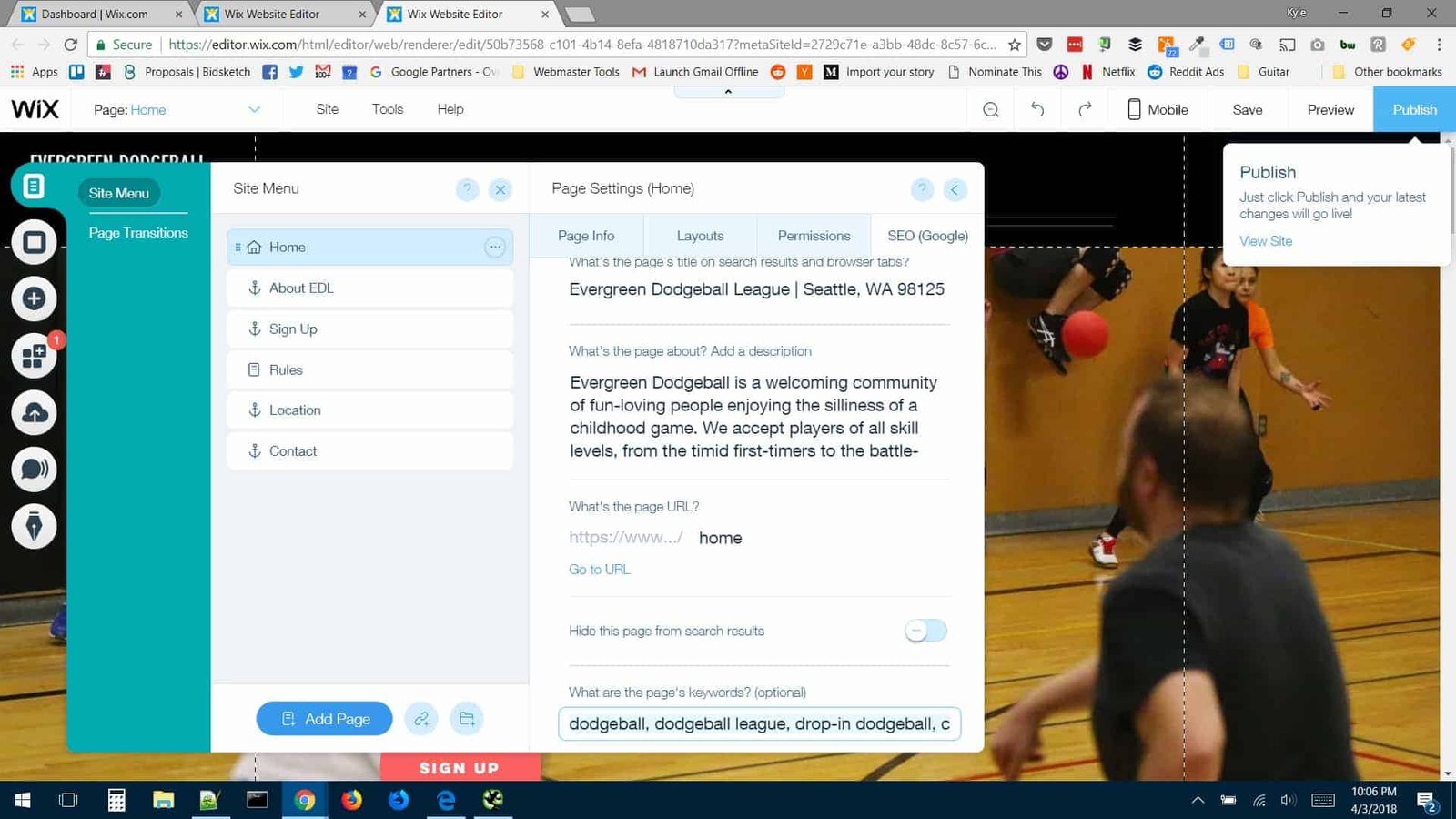Follow the Go to URL link

click(599, 570)
